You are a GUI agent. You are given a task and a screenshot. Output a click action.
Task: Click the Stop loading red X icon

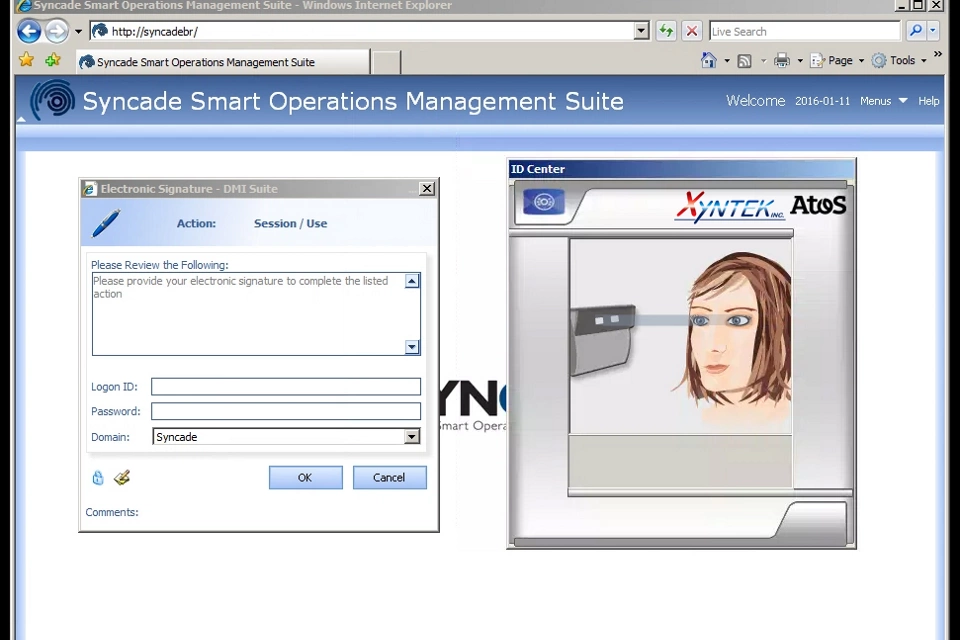pyautogui.click(x=692, y=31)
